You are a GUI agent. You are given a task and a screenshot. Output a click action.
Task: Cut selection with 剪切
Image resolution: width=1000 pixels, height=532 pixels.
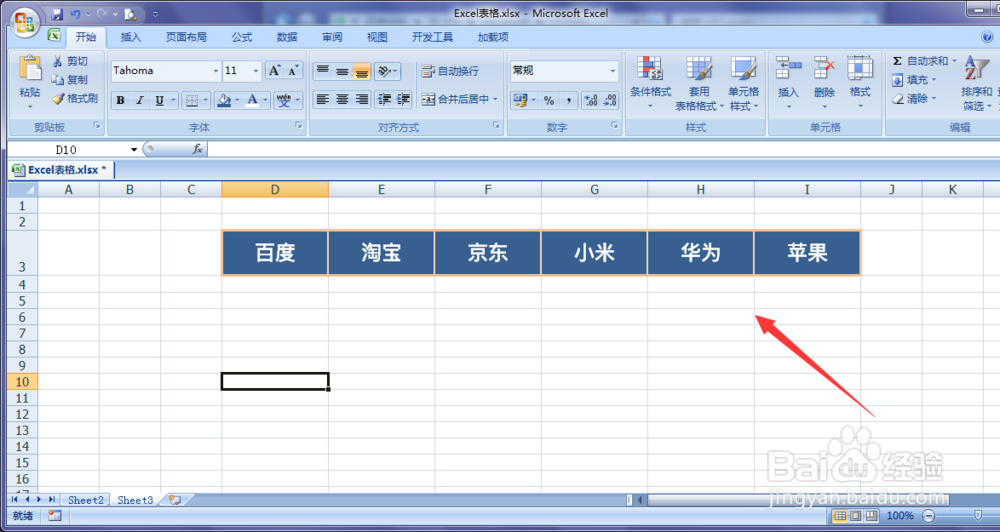click(x=70, y=61)
